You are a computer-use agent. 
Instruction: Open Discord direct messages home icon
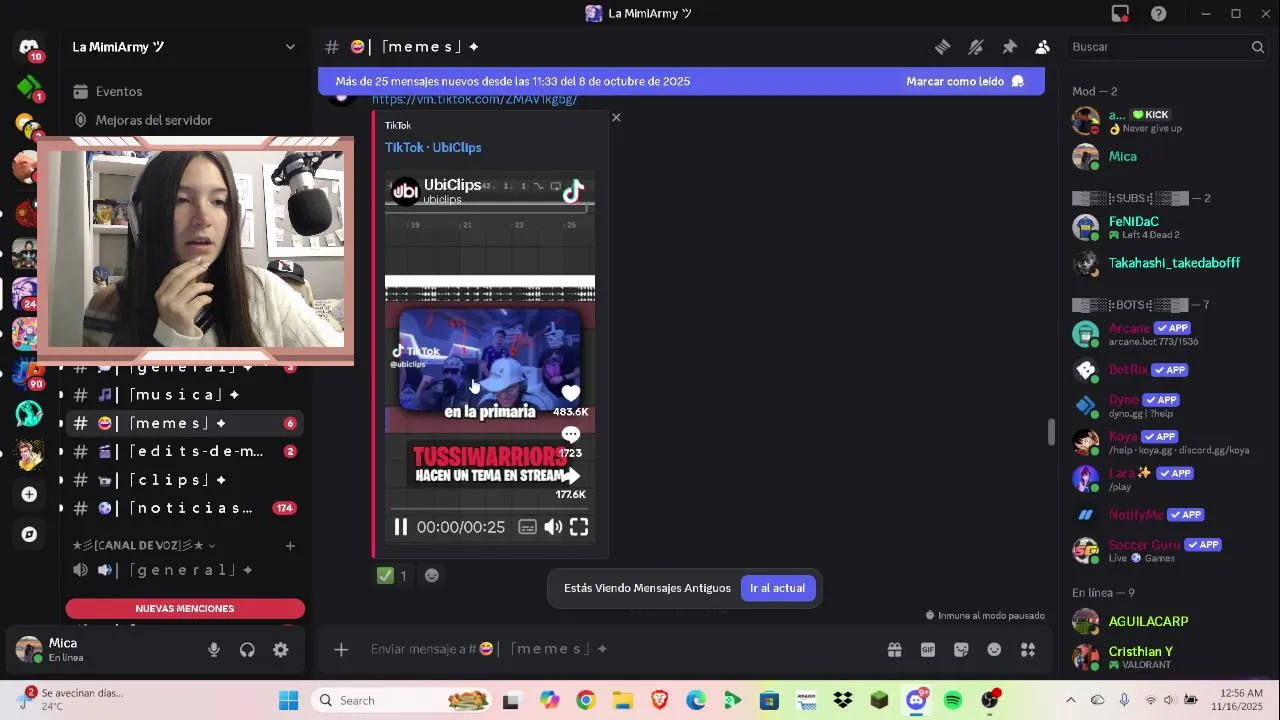coord(29,47)
